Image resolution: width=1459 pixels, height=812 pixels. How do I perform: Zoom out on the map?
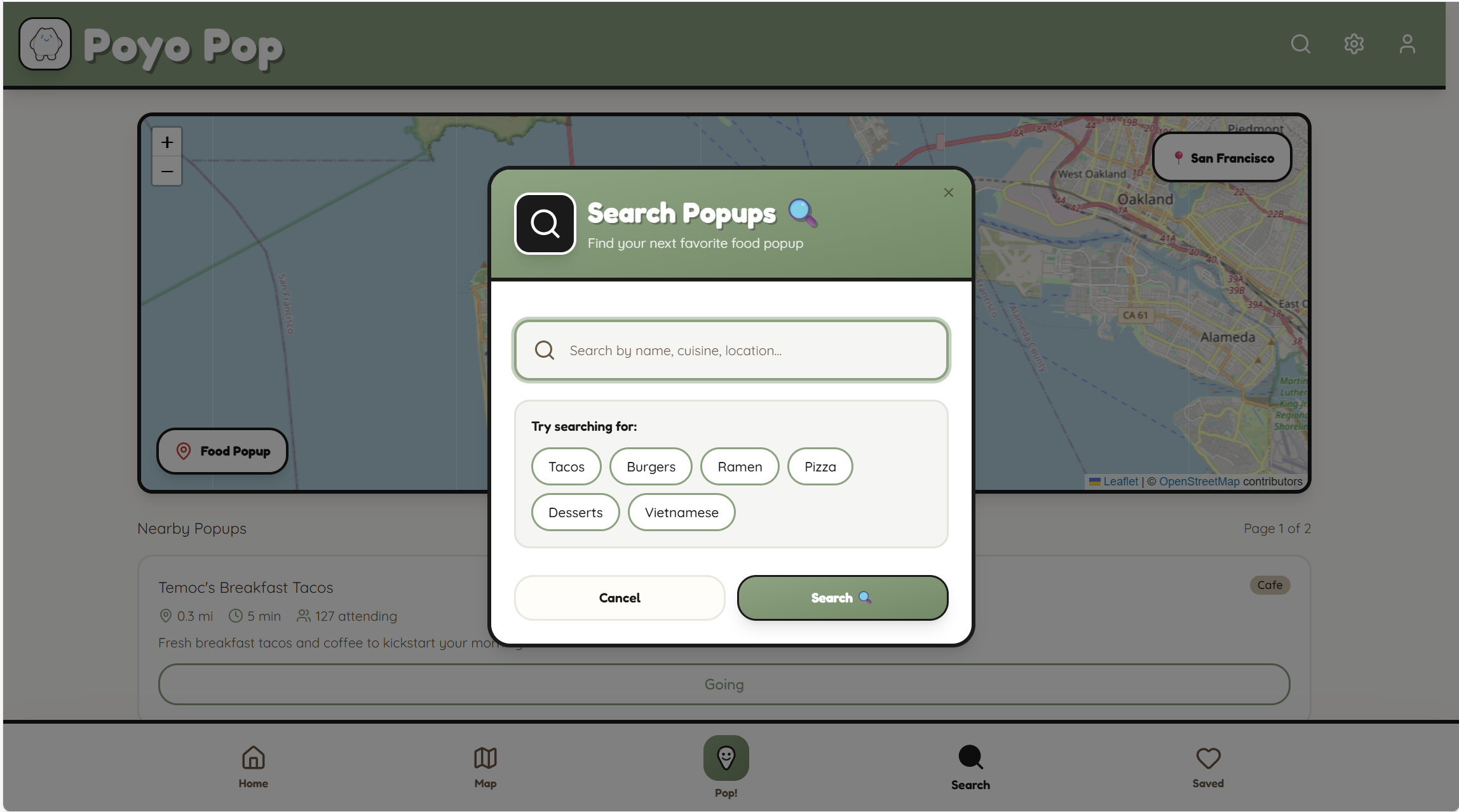point(166,172)
